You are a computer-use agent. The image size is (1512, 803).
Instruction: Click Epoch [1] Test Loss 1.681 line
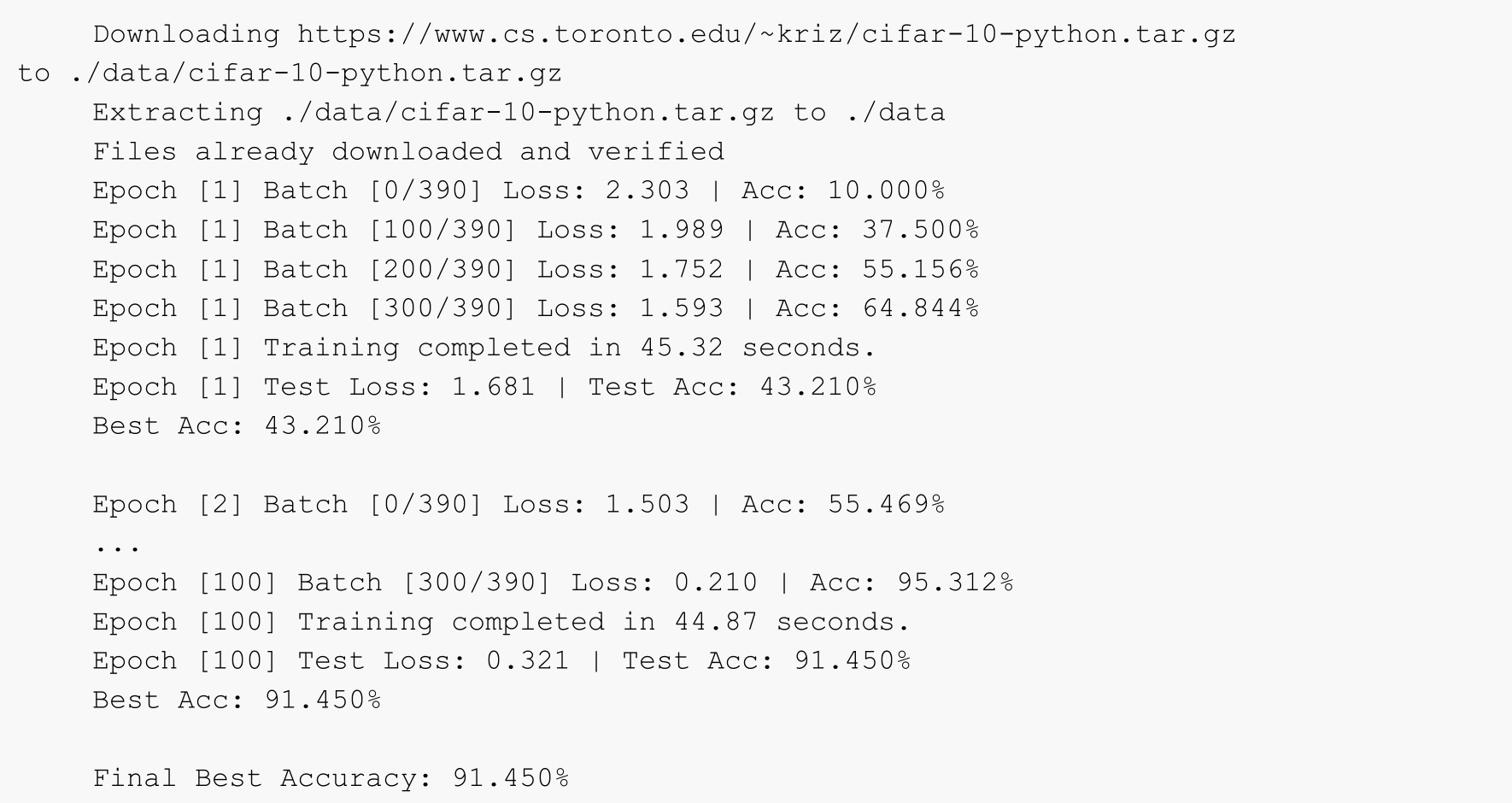tap(484, 387)
